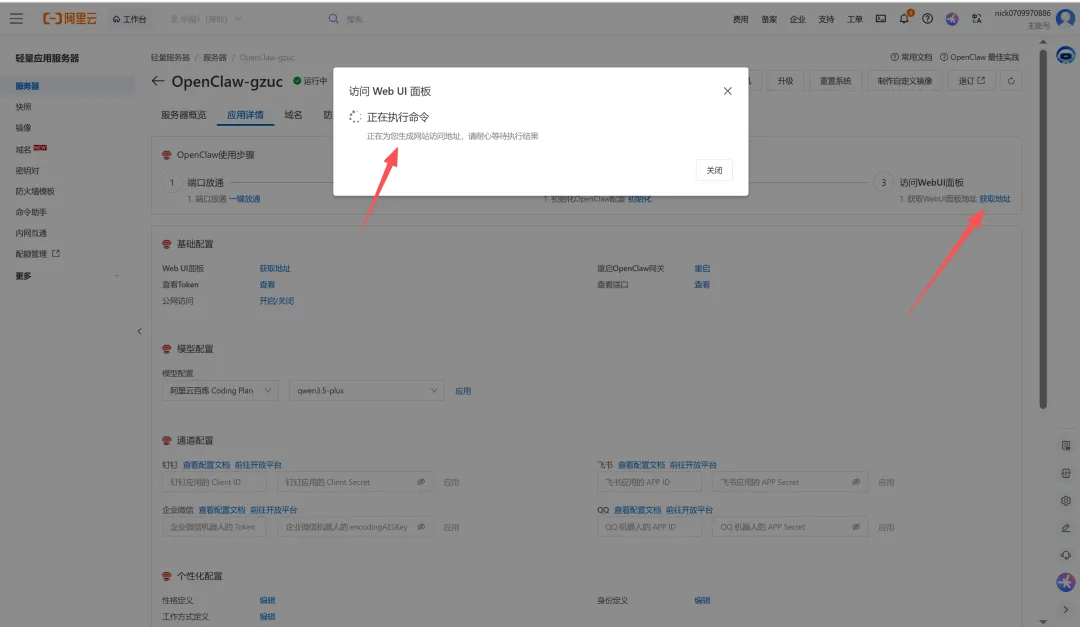Toggle visibility of 企业微信 encodingAESKey
1080x627 pixels.
(x=421, y=527)
